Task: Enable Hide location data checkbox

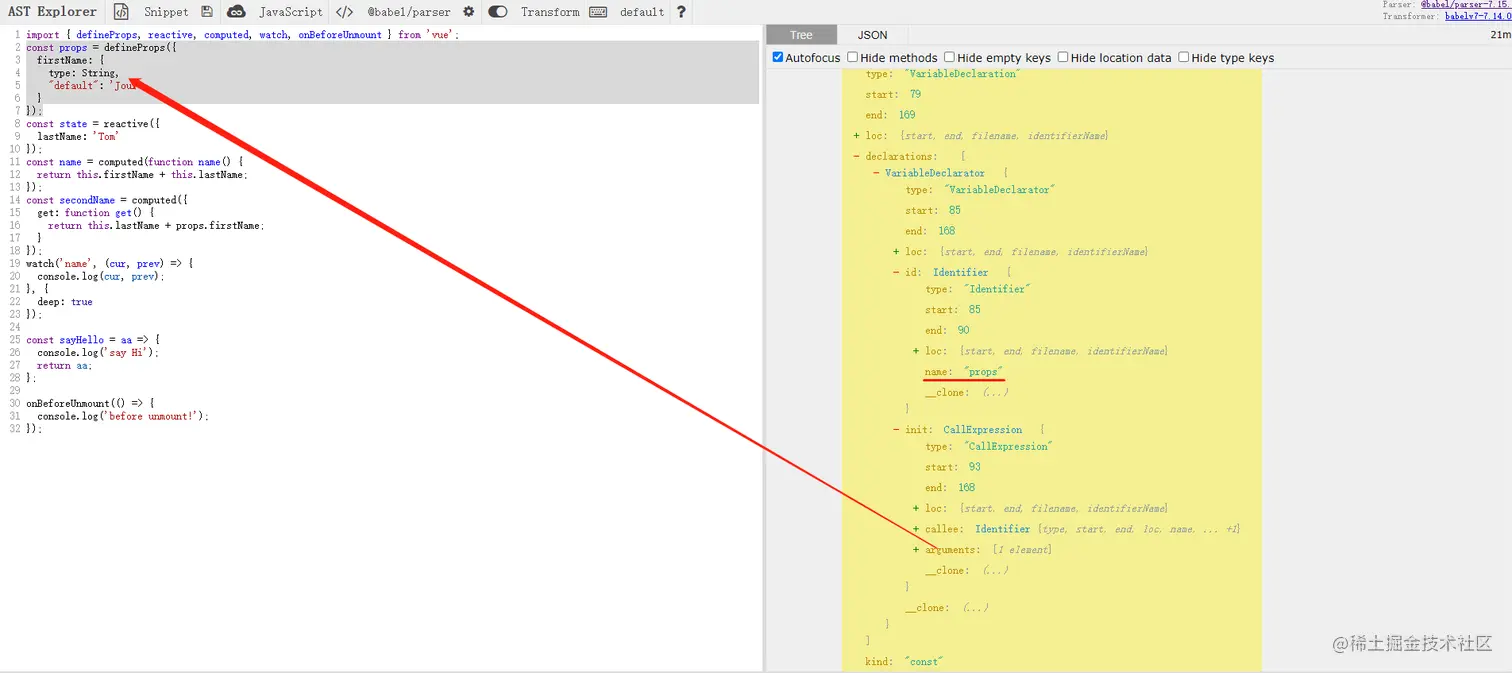Action: [x=1063, y=57]
